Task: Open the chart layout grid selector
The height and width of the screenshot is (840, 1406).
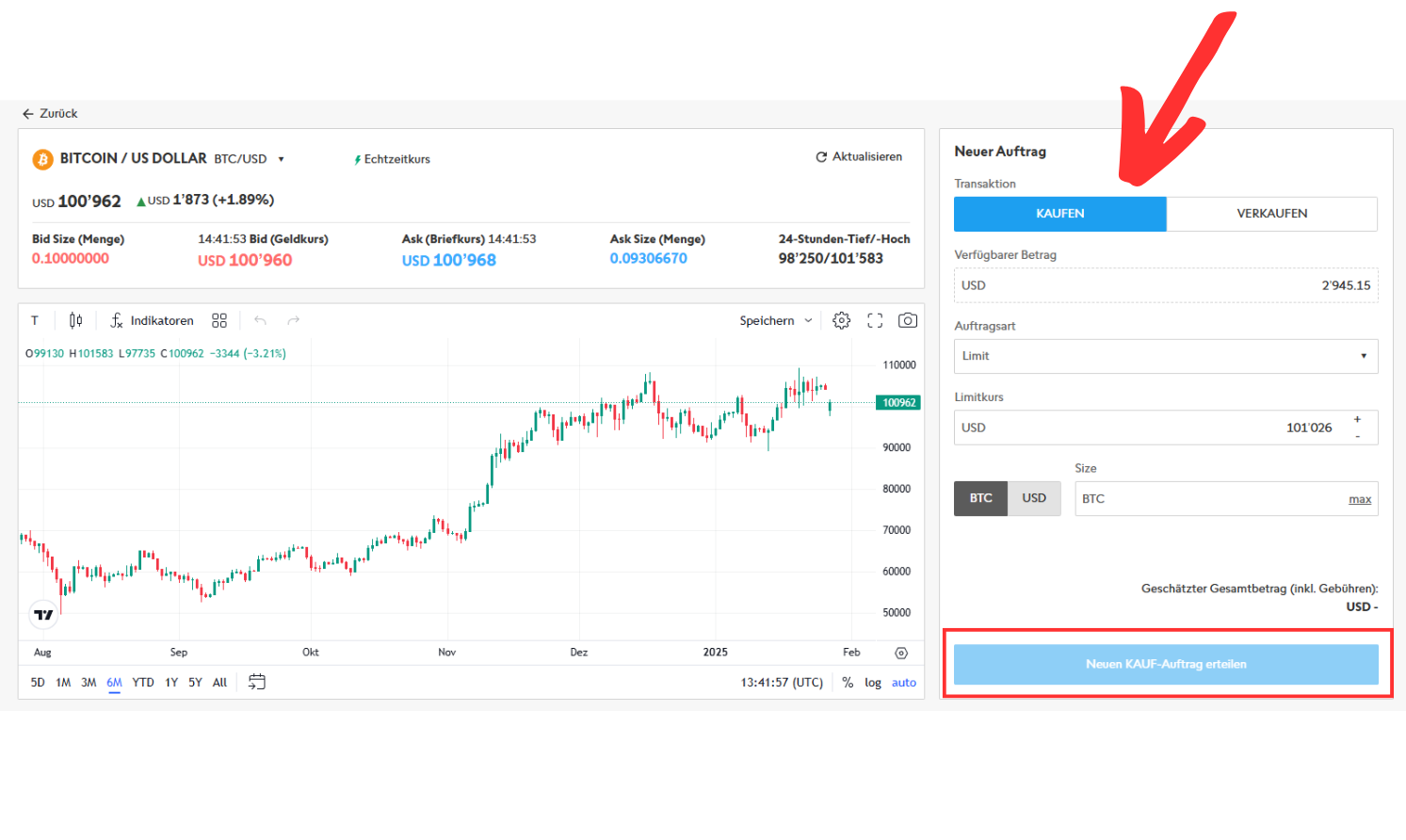Action: pos(219,320)
